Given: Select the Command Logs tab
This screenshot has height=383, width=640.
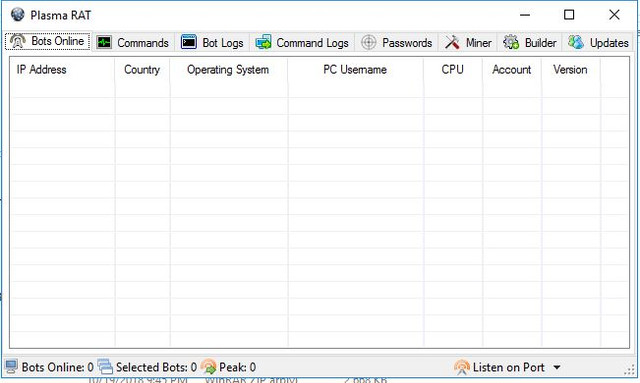Looking at the screenshot, I should [x=302, y=42].
